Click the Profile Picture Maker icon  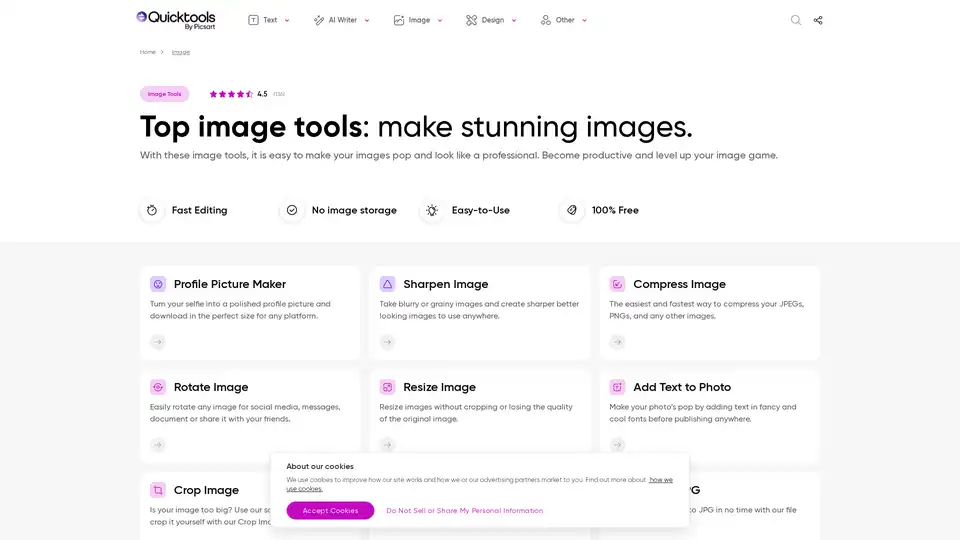158,284
